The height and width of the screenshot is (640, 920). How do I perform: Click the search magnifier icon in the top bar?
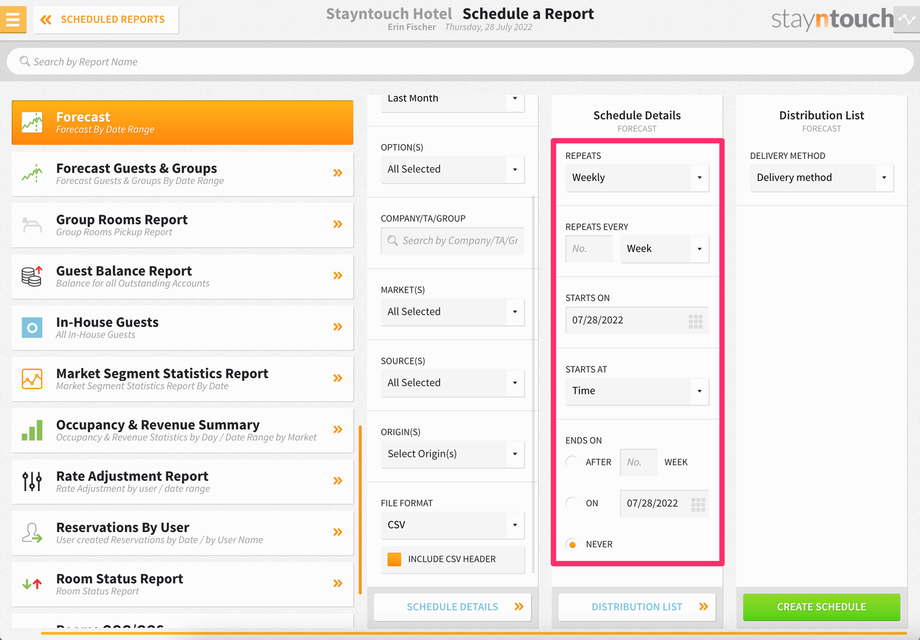[x=25, y=61]
